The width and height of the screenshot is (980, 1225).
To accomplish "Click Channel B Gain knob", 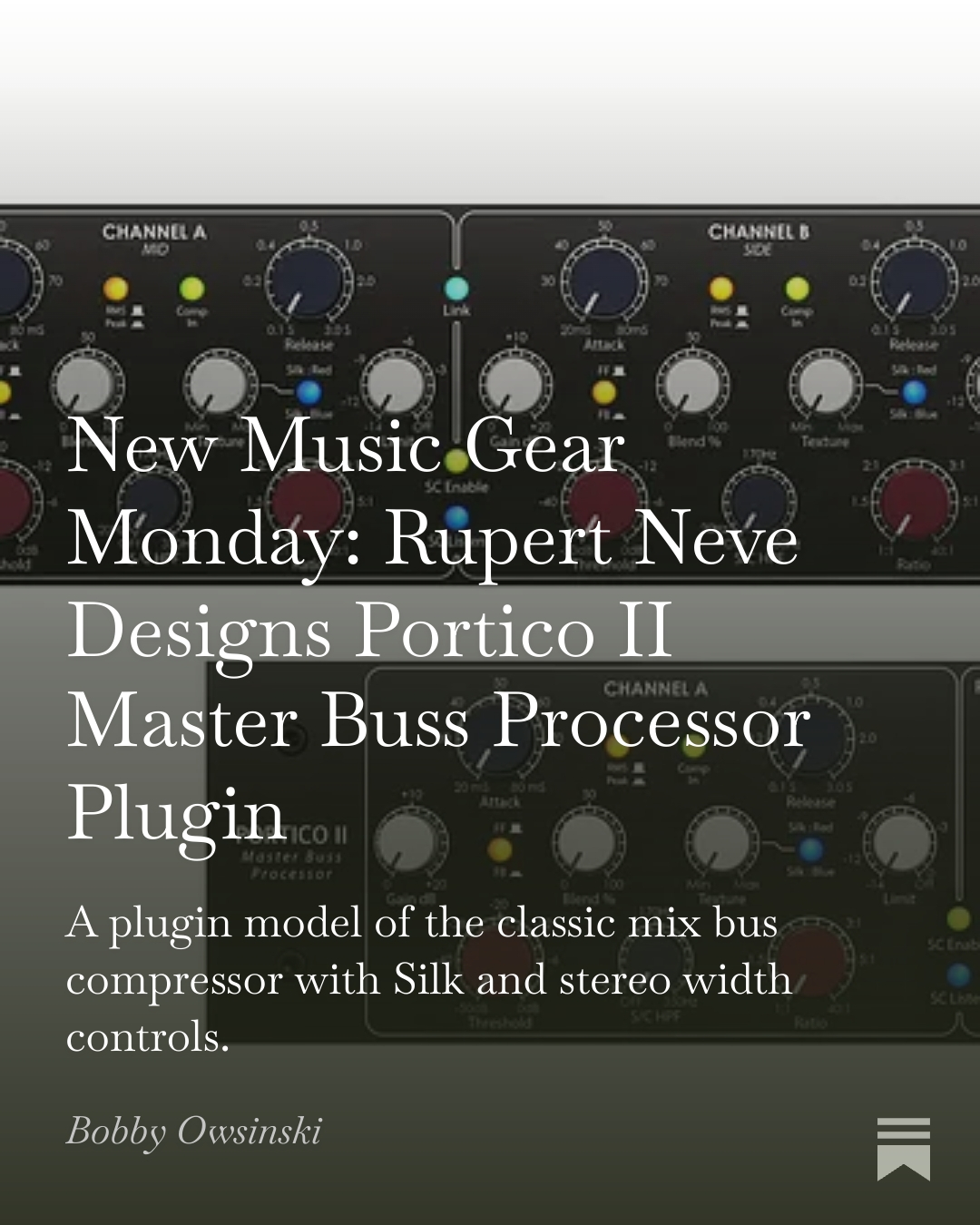I will pos(514,386).
